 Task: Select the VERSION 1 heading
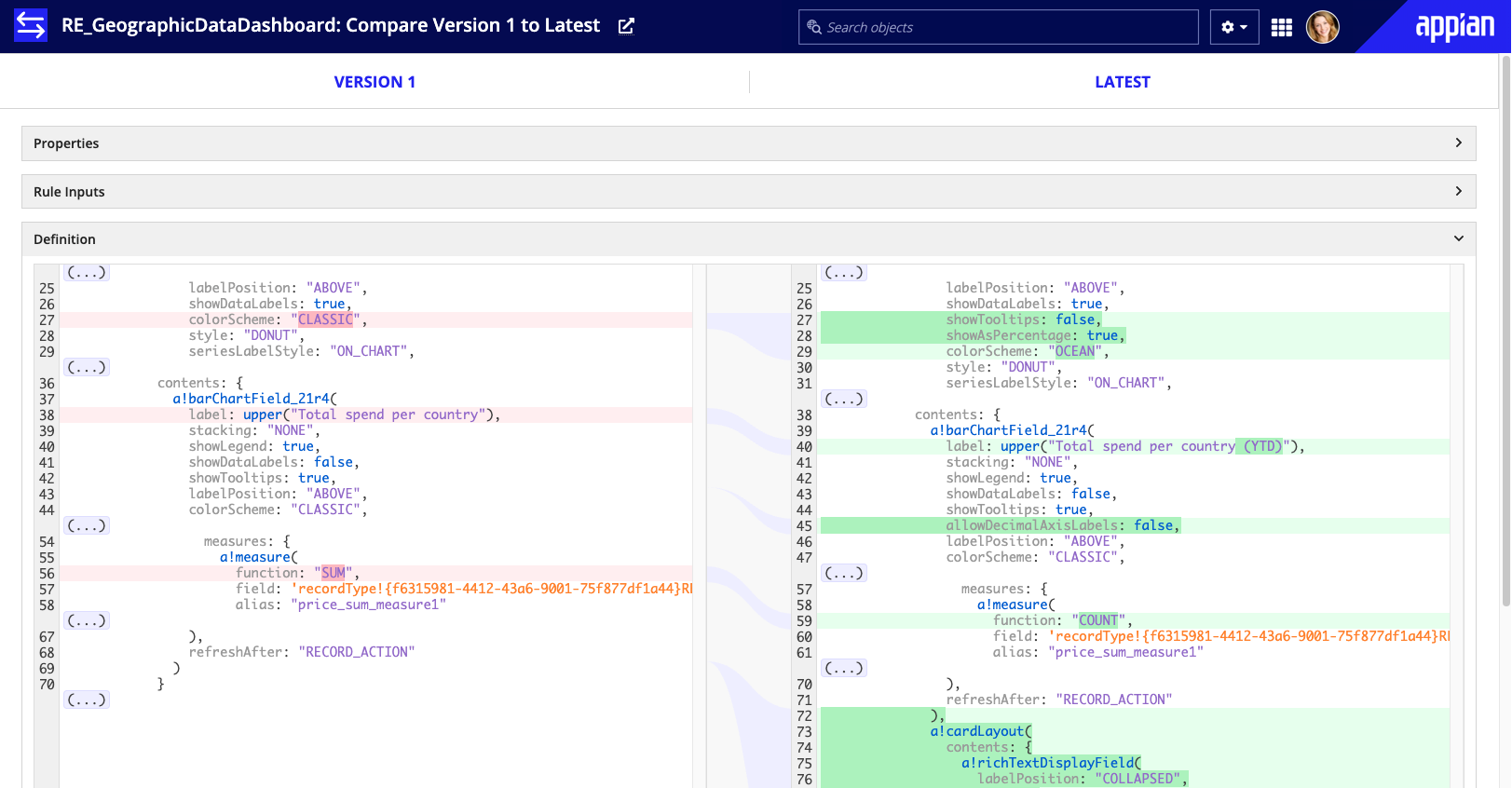click(375, 82)
